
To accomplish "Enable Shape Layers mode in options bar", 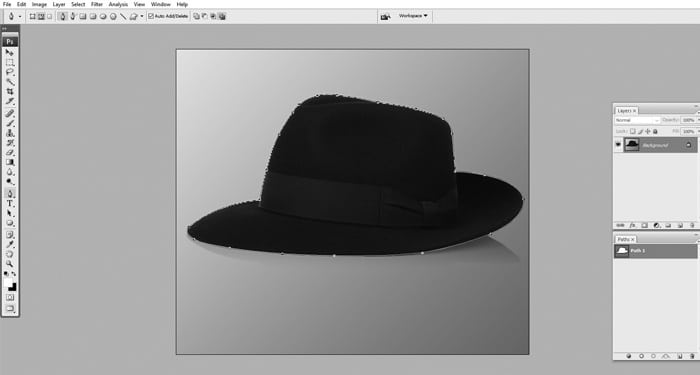I will point(33,16).
